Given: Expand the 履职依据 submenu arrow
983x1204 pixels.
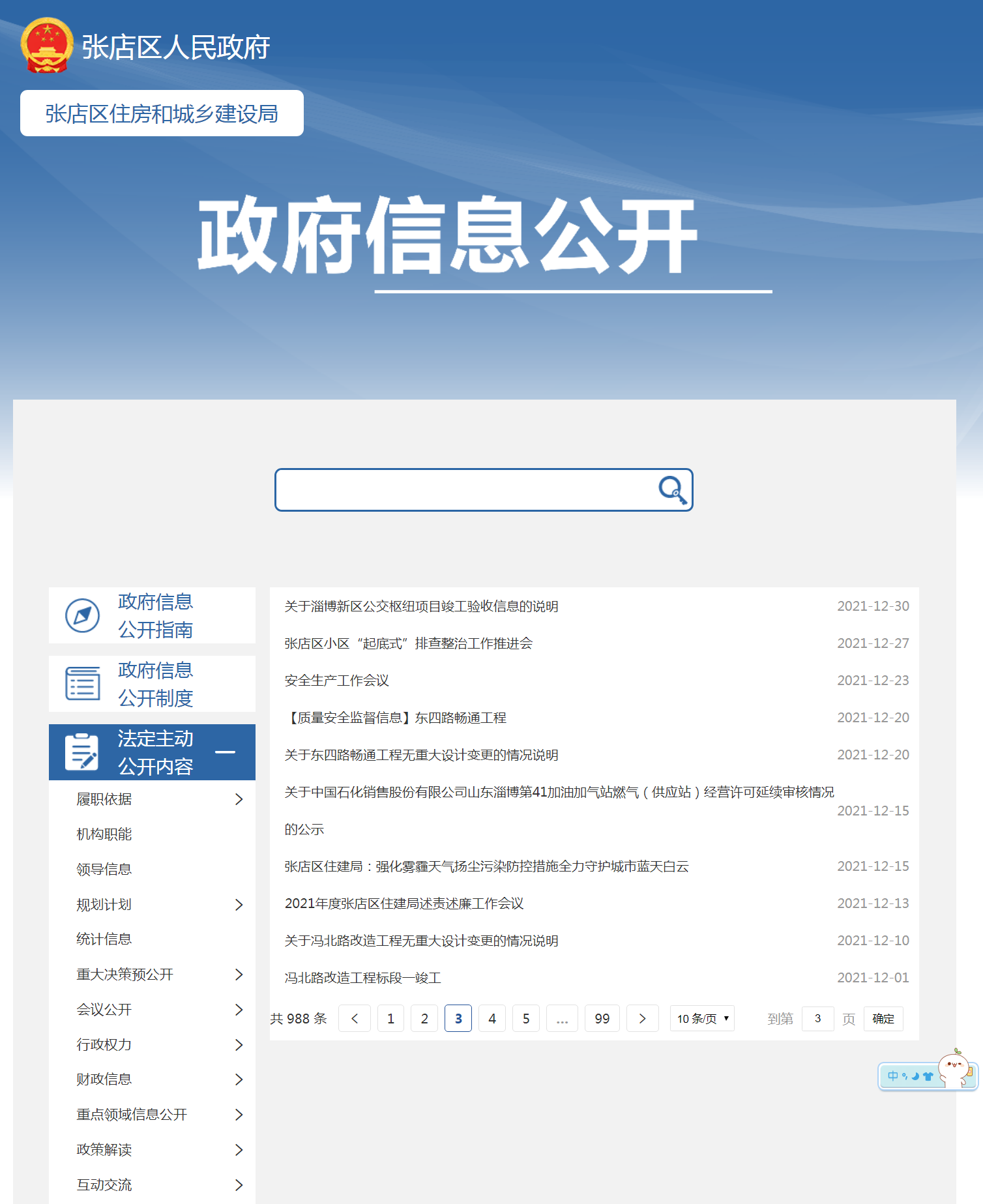Looking at the screenshot, I should click(239, 799).
